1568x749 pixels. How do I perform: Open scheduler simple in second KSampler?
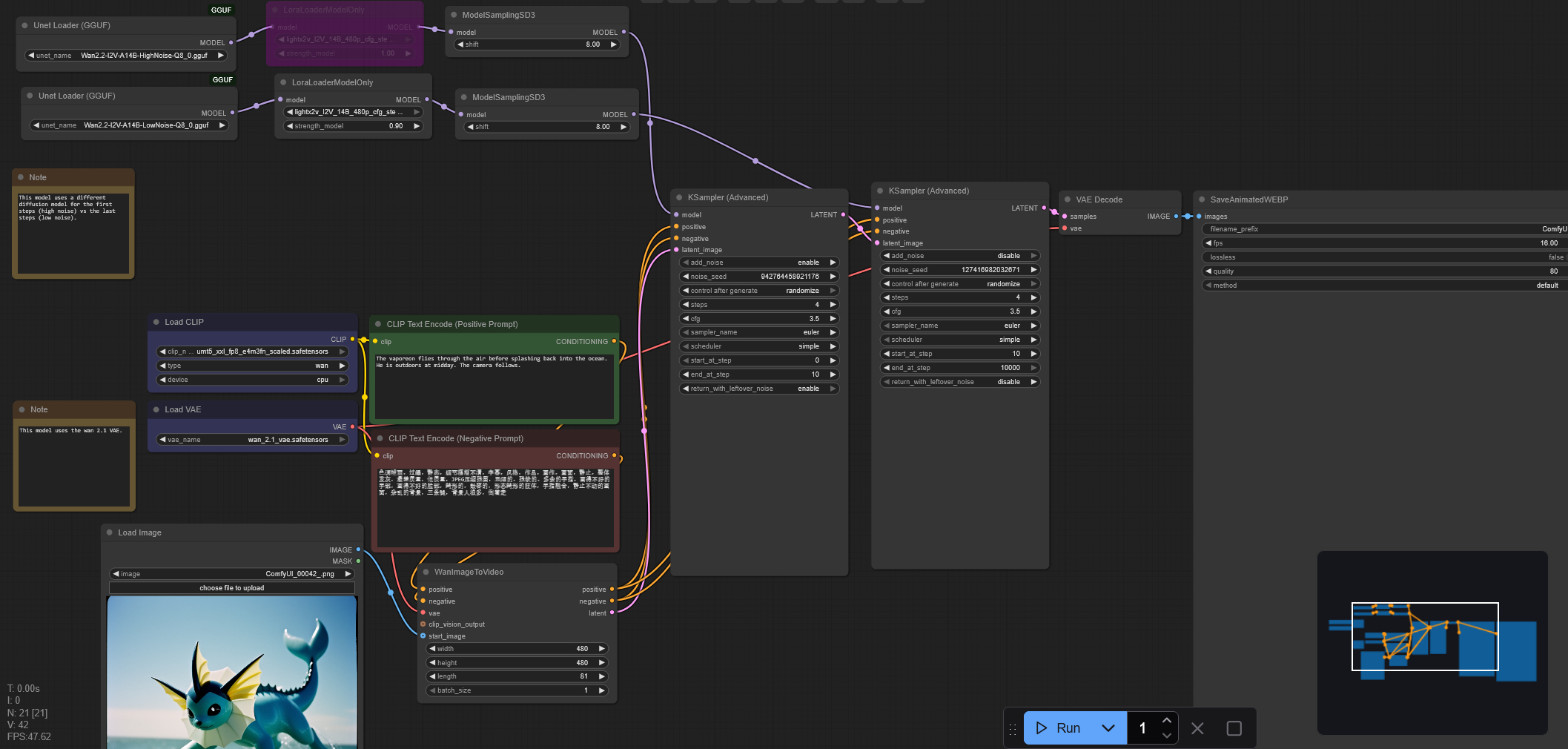coord(960,340)
